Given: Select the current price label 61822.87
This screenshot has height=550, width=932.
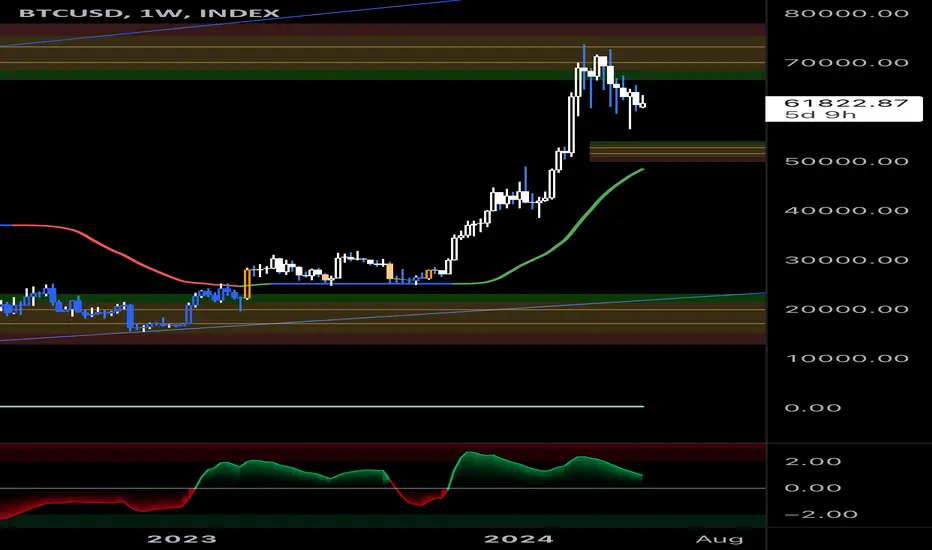Looking at the screenshot, I should [846, 103].
